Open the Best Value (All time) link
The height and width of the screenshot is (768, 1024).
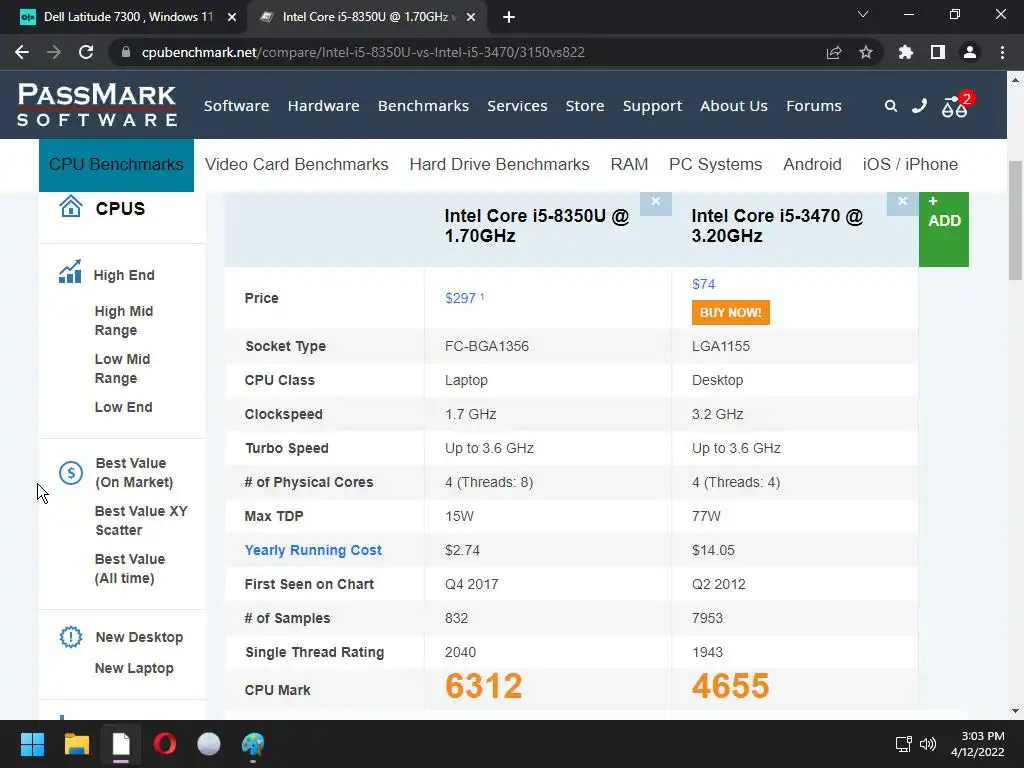click(130, 569)
